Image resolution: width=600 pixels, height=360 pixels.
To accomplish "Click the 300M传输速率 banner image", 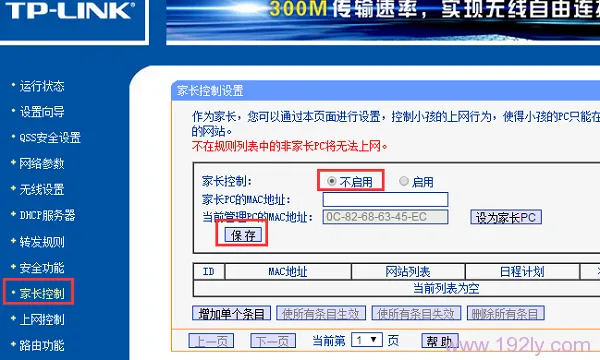I will point(383,21).
